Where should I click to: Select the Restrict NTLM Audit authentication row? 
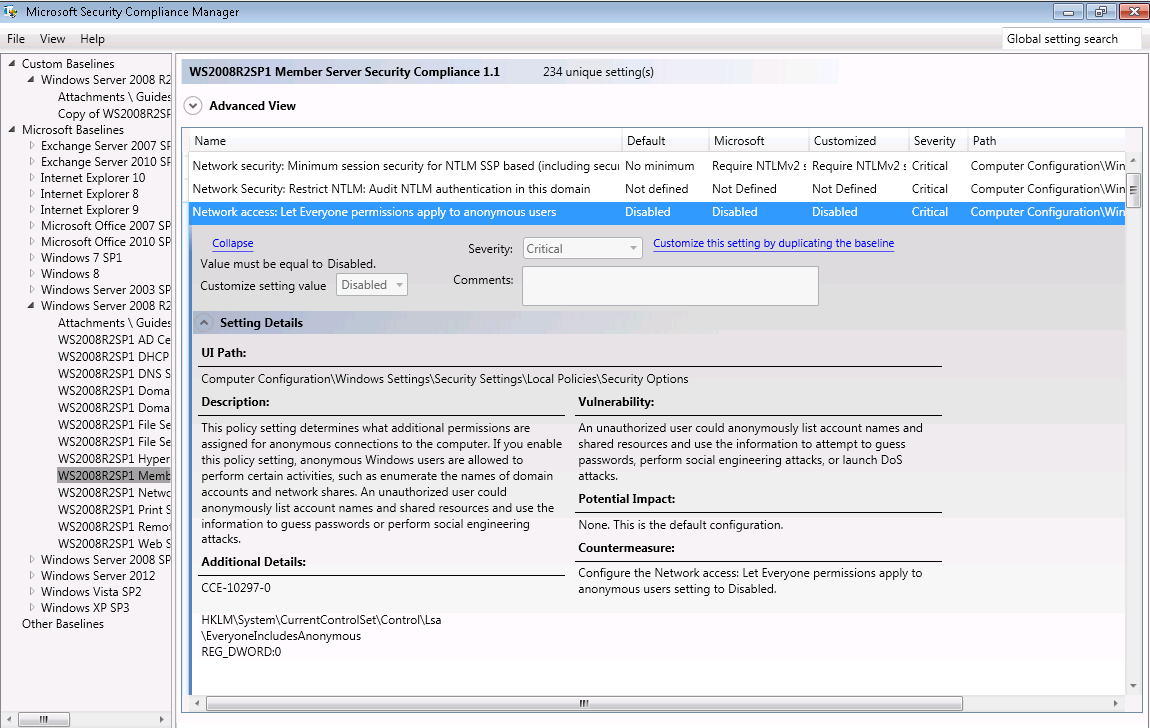coord(657,188)
